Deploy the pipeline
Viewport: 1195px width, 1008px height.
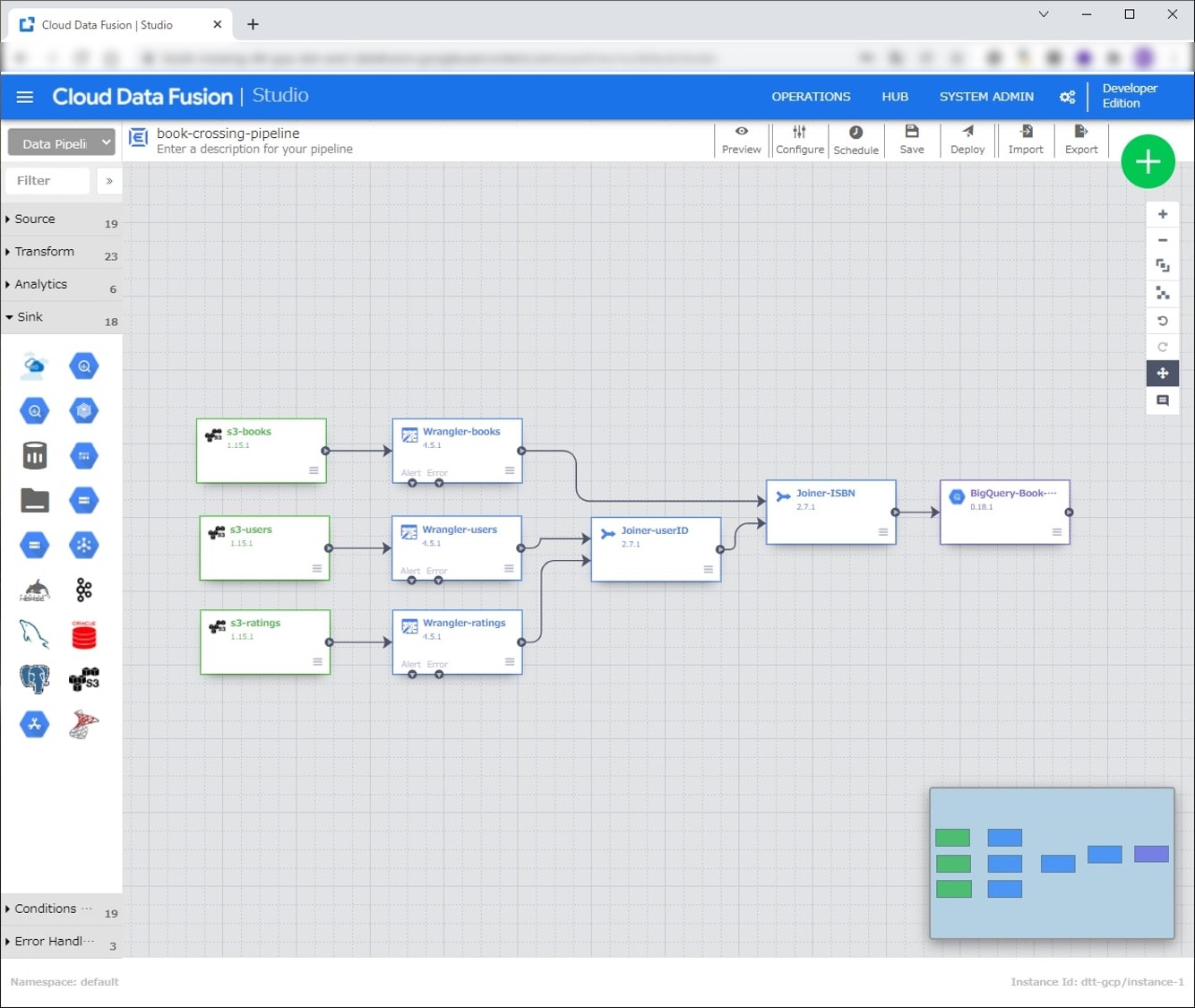[967, 141]
